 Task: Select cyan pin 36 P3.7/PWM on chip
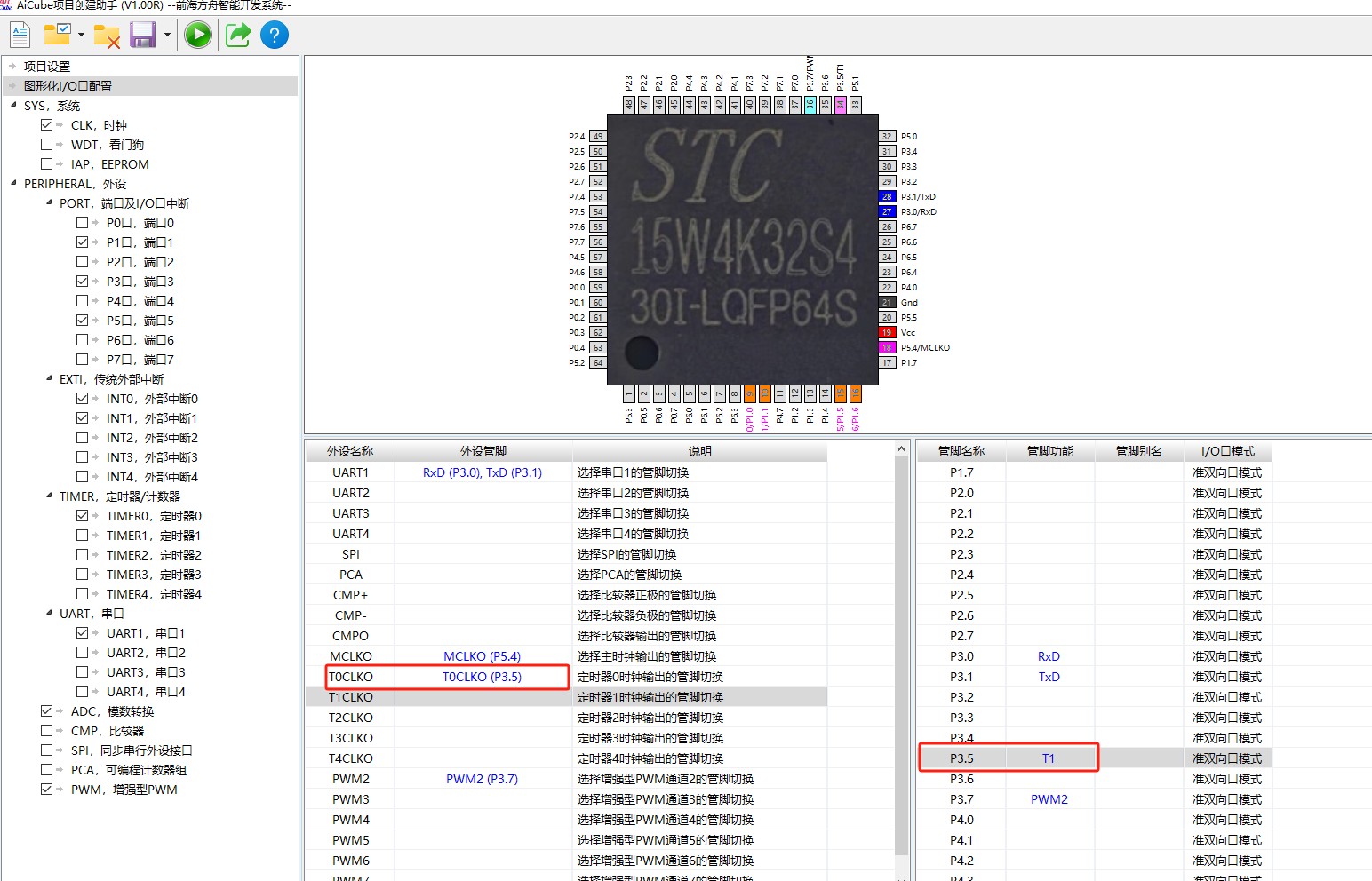[810, 104]
